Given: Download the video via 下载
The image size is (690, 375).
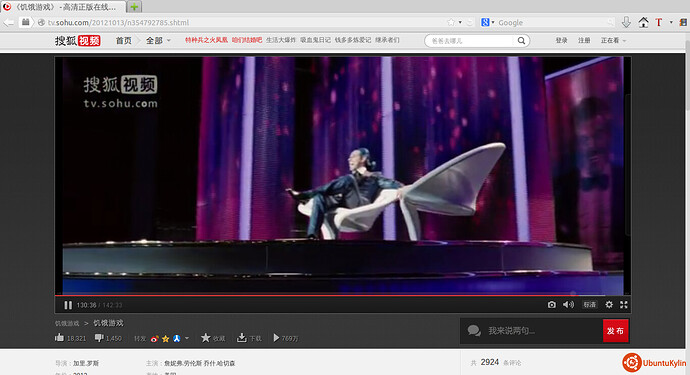Looking at the screenshot, I should coord(249,338).
